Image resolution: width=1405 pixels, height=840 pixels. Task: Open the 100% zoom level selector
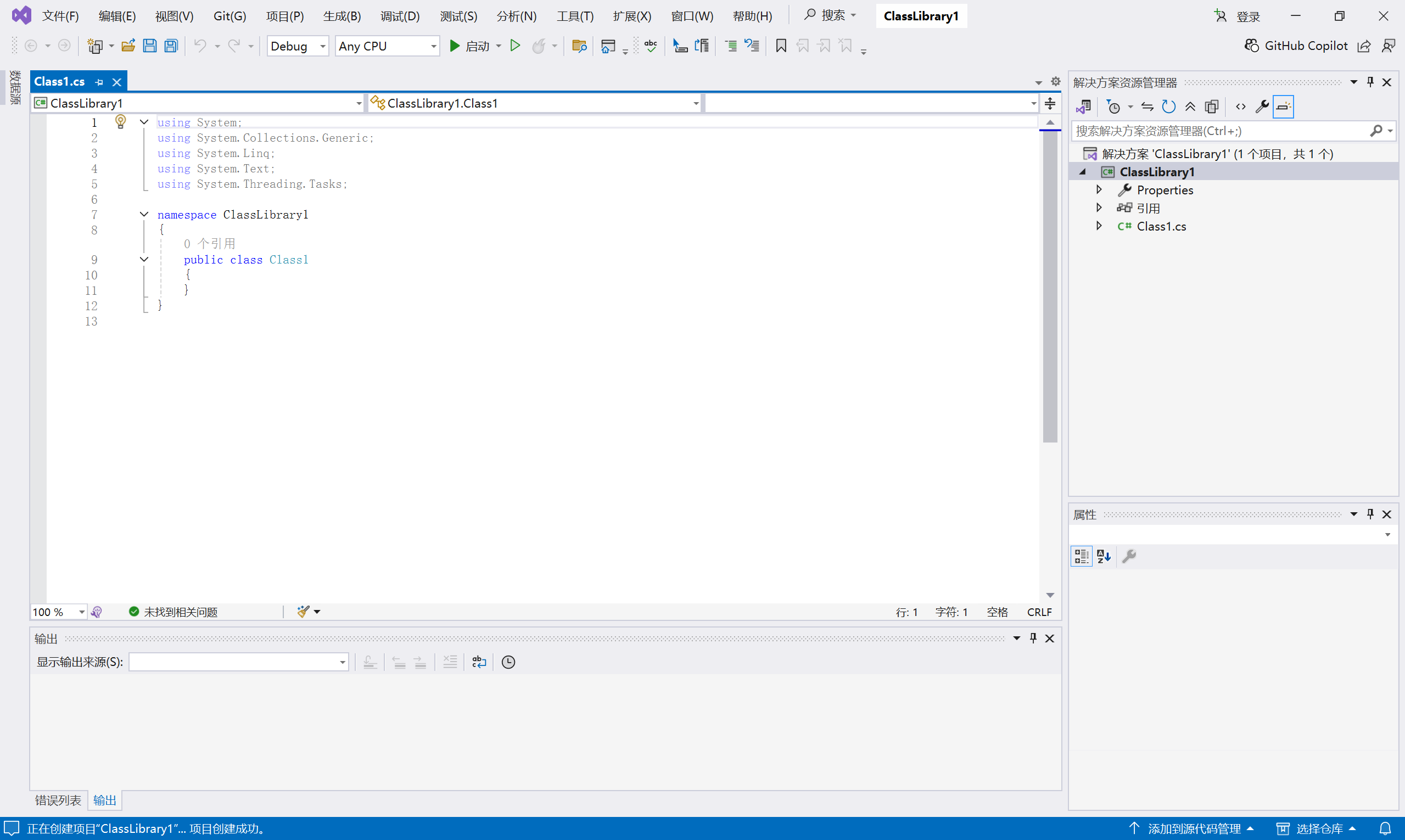point(57,612)
